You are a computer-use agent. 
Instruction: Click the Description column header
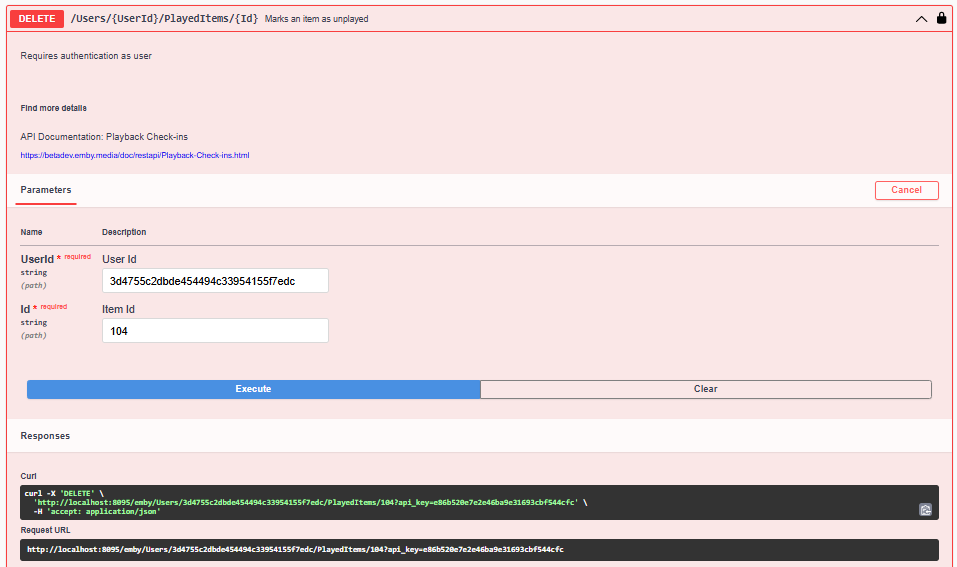[124, 232]
